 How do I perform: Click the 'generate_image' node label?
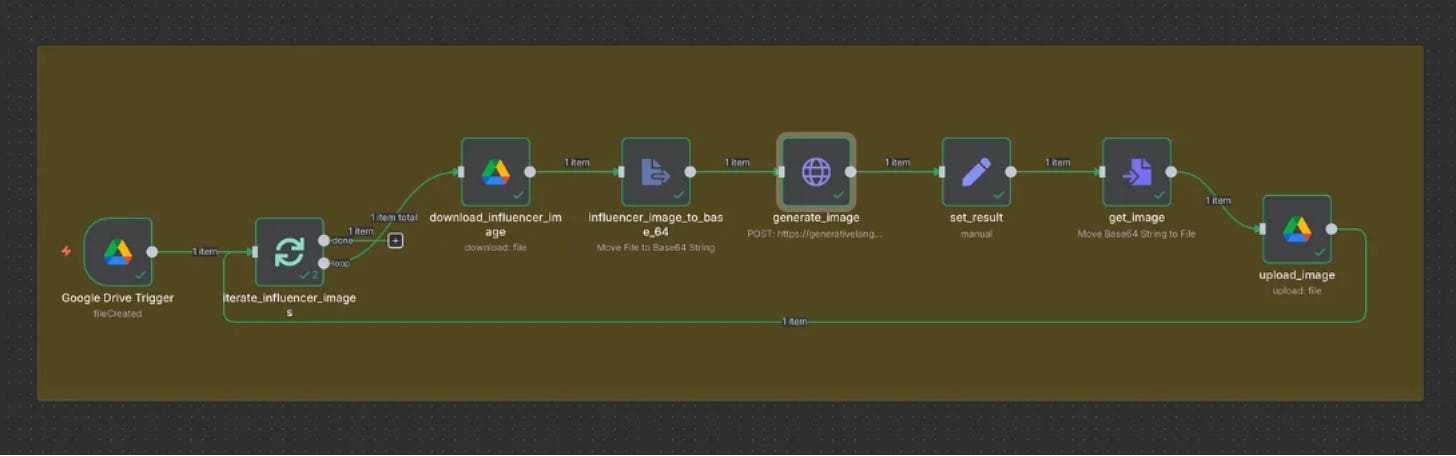pyautogui.click(x=816, y=217)
